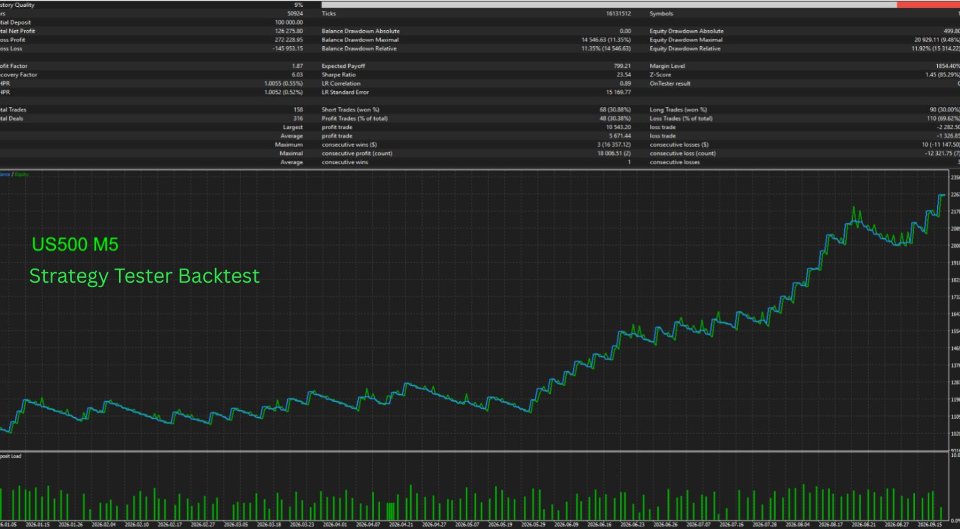Click the 2026.01.15 date on the chart axis
Image resolution: width=960 pixels, height=529 pixels.
click(x=39, y=525)
